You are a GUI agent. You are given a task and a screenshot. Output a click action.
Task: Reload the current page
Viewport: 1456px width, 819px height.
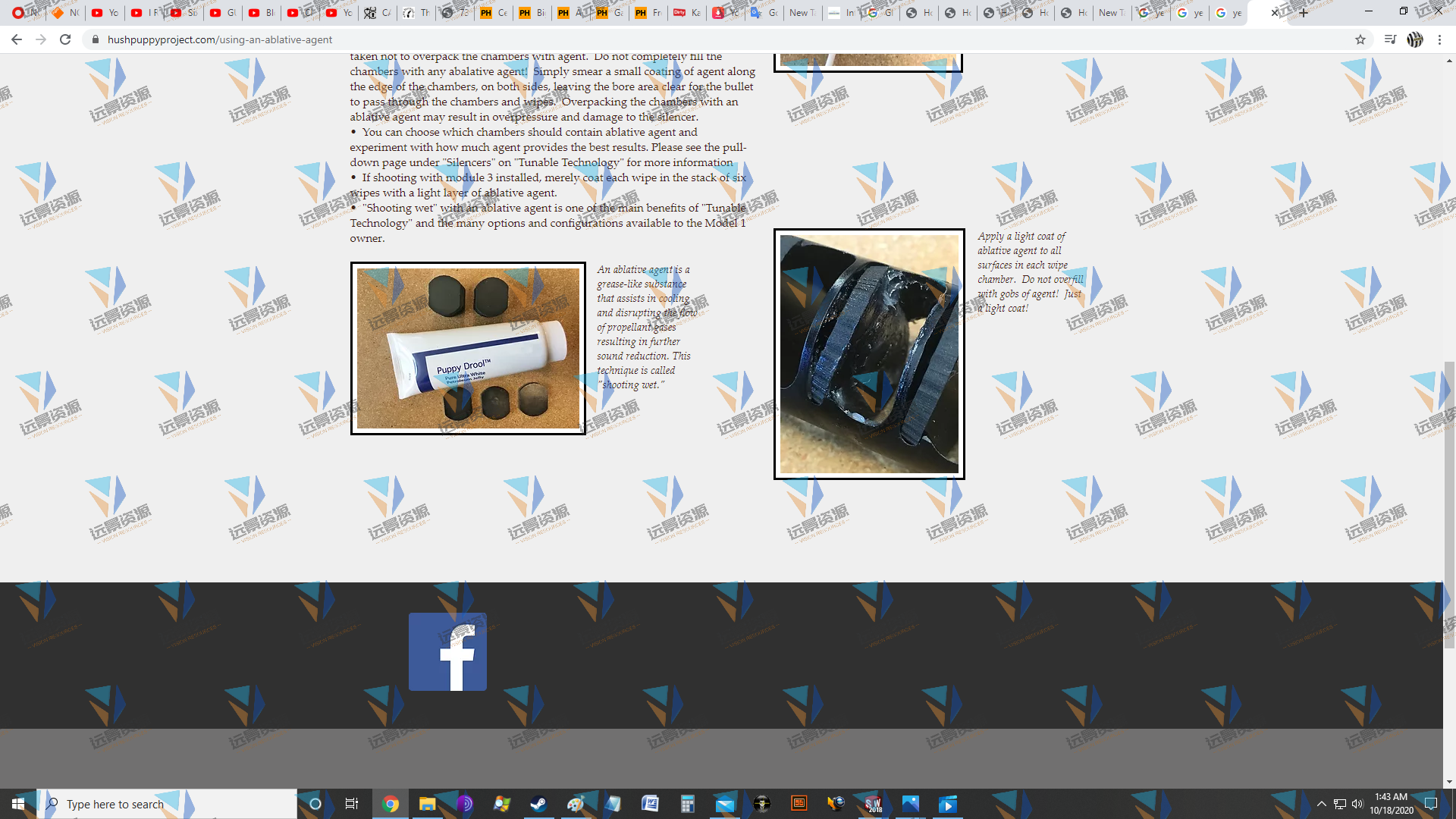(65, 39)
